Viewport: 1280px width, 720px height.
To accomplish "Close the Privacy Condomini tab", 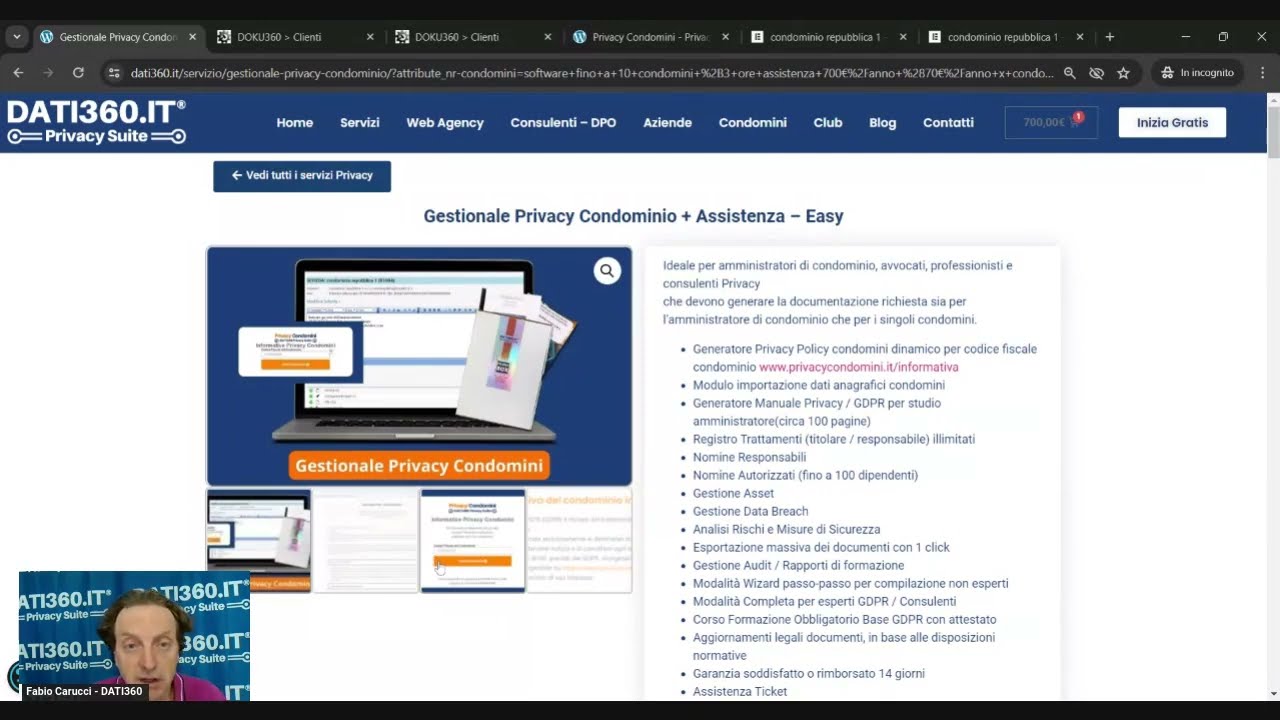I will [725, 37].
